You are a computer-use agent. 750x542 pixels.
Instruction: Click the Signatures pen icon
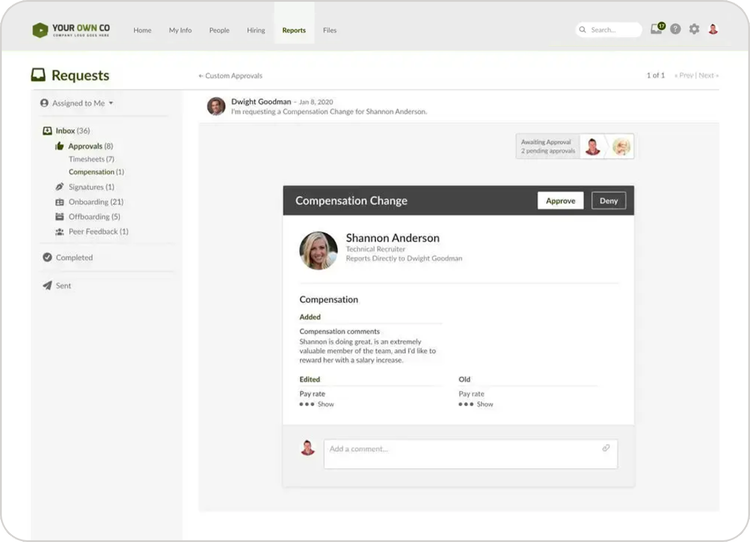(59, 187)
